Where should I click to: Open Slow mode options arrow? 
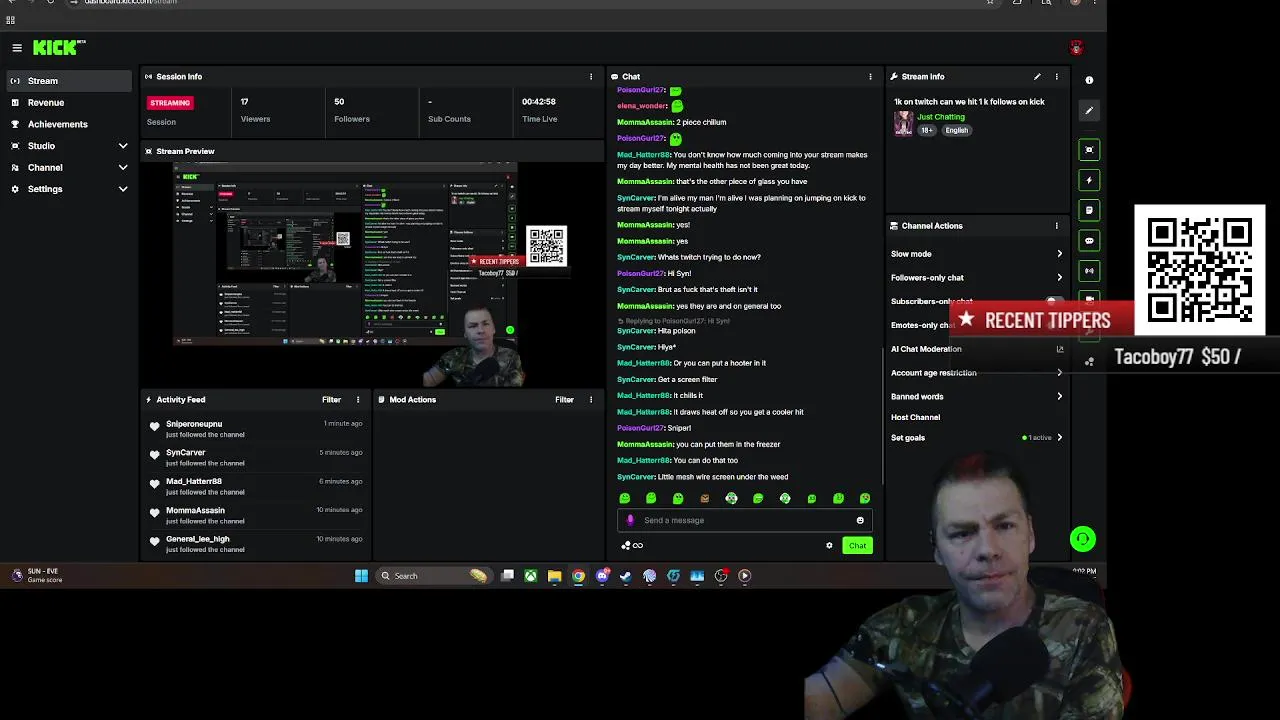1059,254
